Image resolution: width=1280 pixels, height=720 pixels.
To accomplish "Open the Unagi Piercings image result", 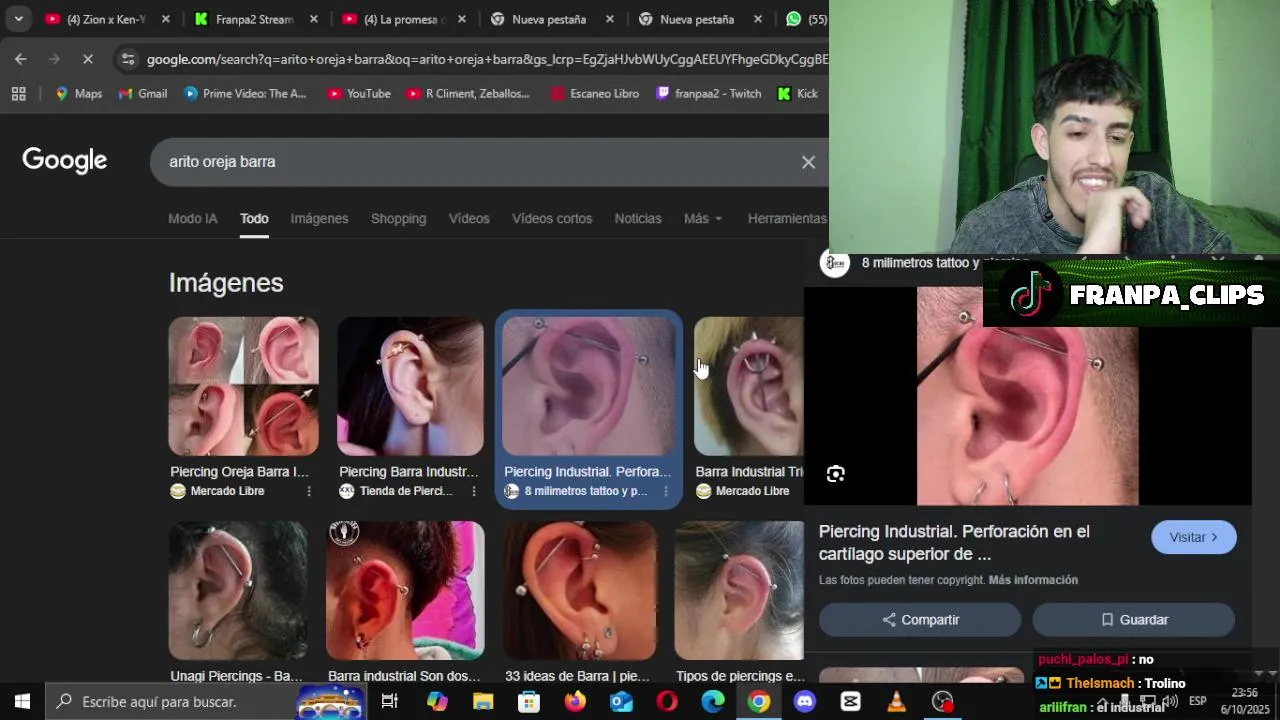I will 238,590.
